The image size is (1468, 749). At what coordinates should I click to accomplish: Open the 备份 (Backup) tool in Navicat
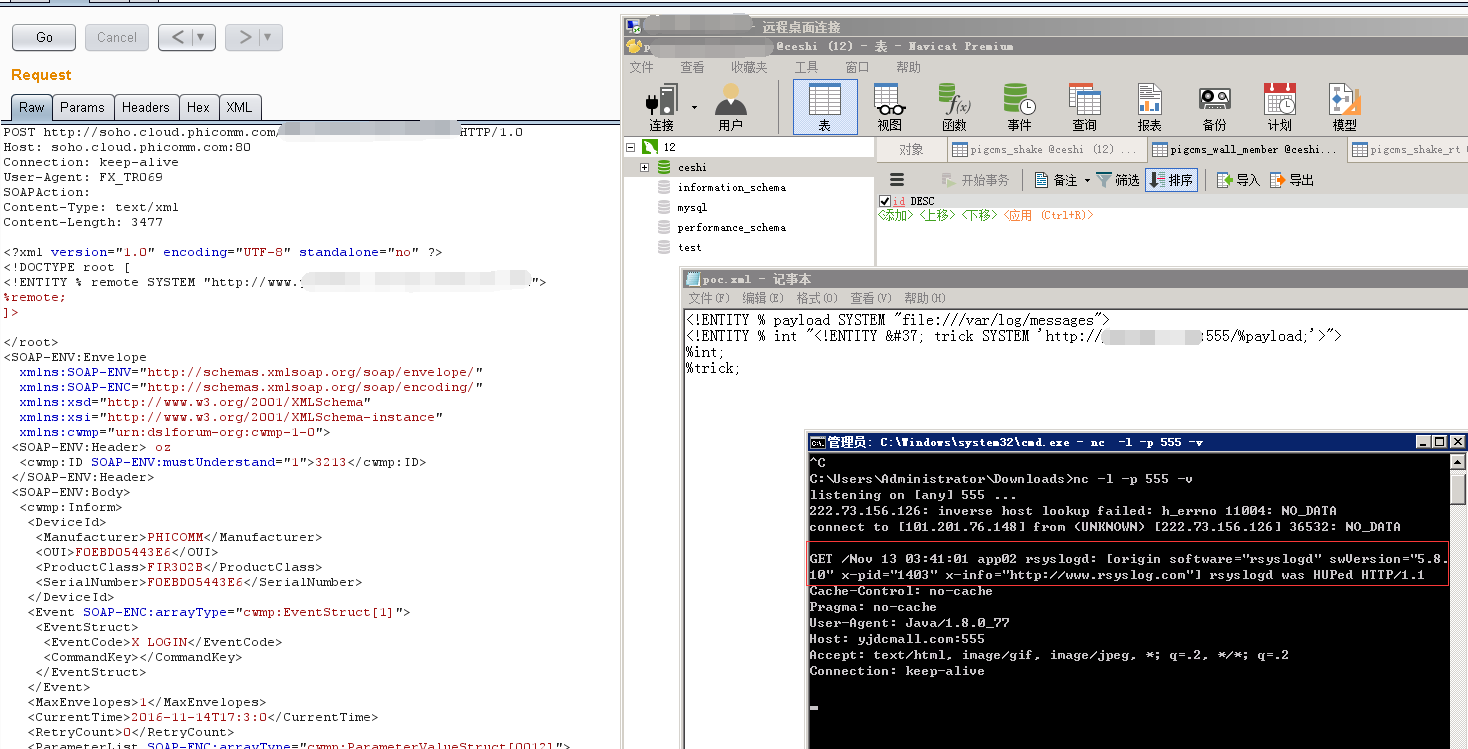(1214, 108)
